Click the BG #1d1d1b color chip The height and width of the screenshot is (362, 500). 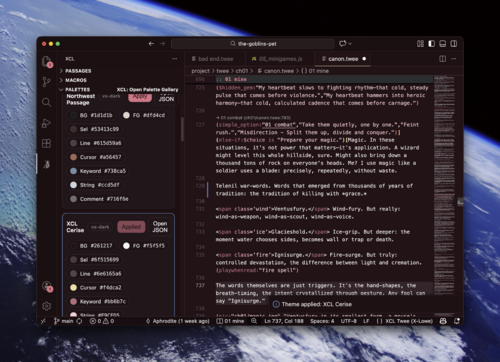click(x=92, y=115)
